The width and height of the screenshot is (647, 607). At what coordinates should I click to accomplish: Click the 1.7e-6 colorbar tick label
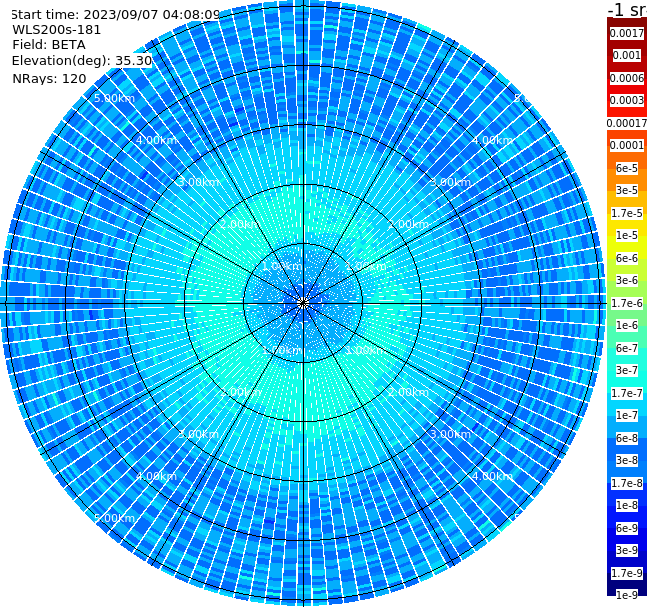pyautogui.click(x=627, y=303)
